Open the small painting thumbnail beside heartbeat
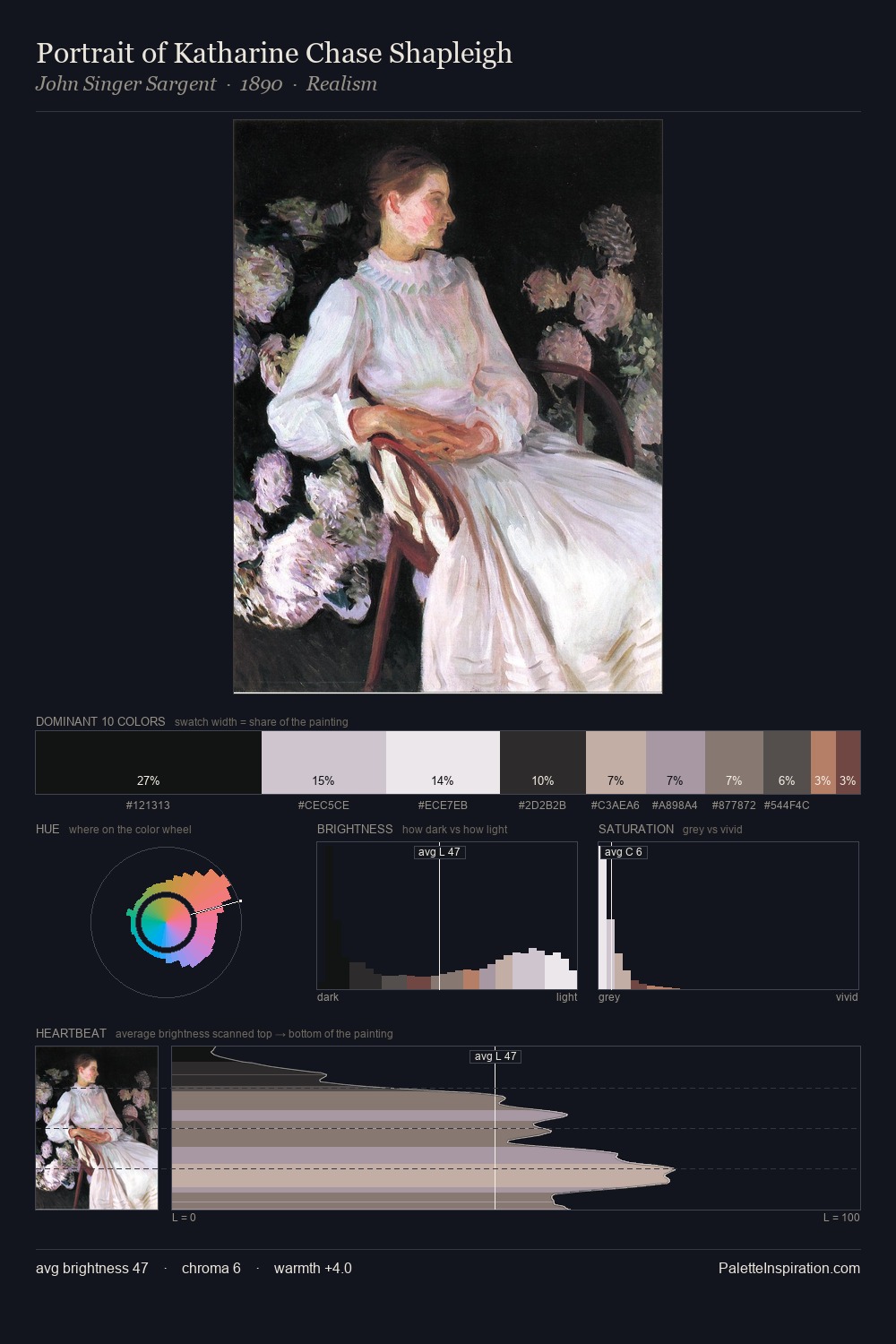This screenshot has height=1344, width=896. click(x=97, y=1128)
